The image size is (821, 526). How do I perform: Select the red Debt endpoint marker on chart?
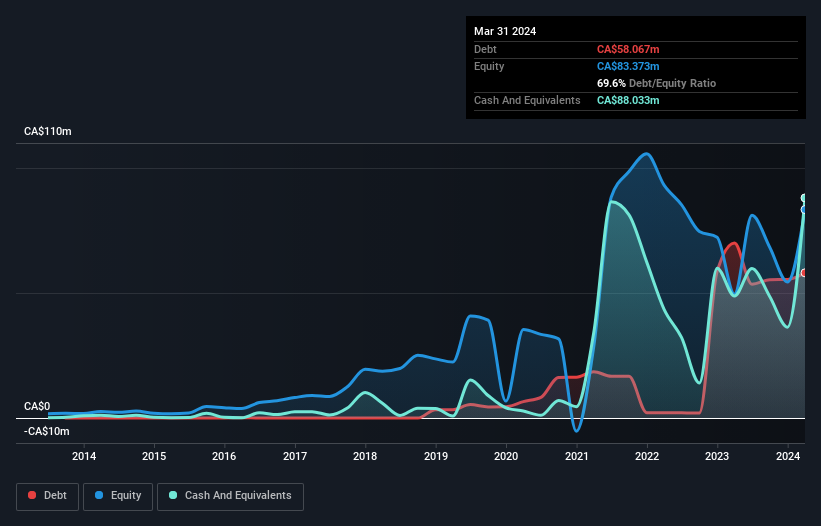pyautogui.click(x=804, y=273)
